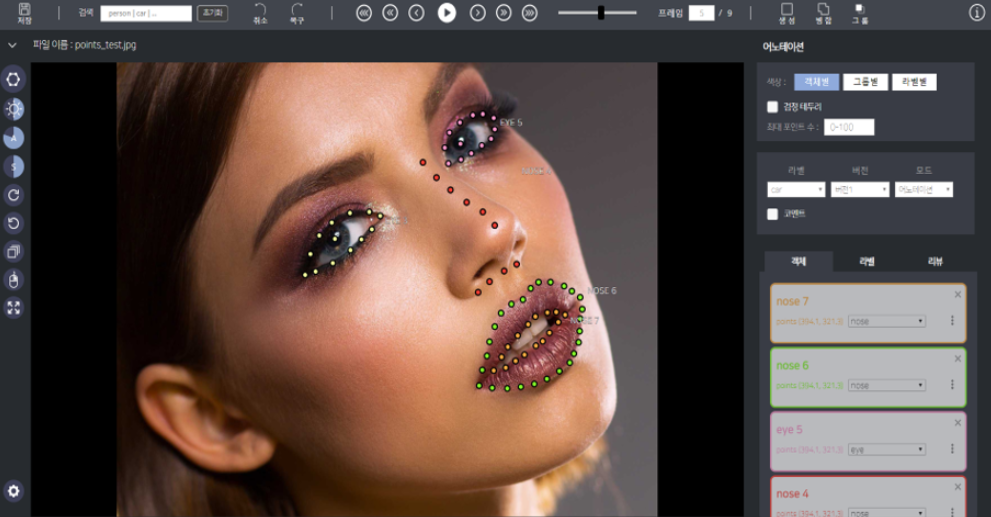
Task: Skip forward with the double-right-chevron button
Action: point(504,13)
